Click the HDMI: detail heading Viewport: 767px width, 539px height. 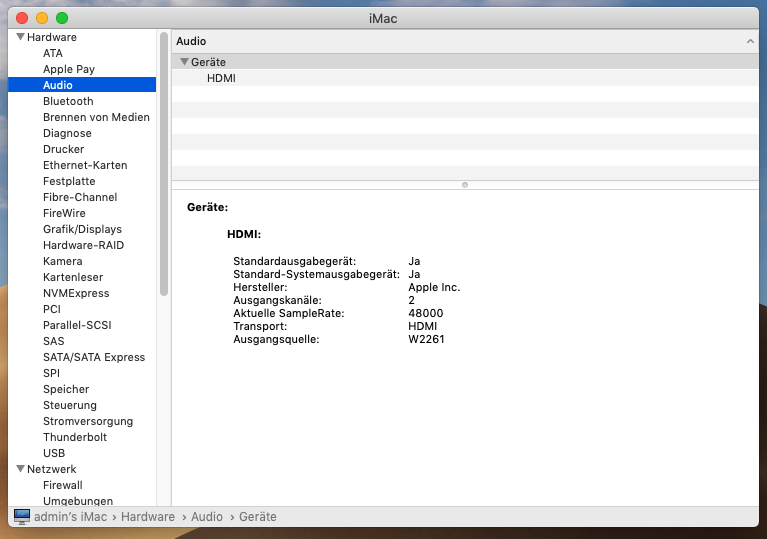pos(244,234)
